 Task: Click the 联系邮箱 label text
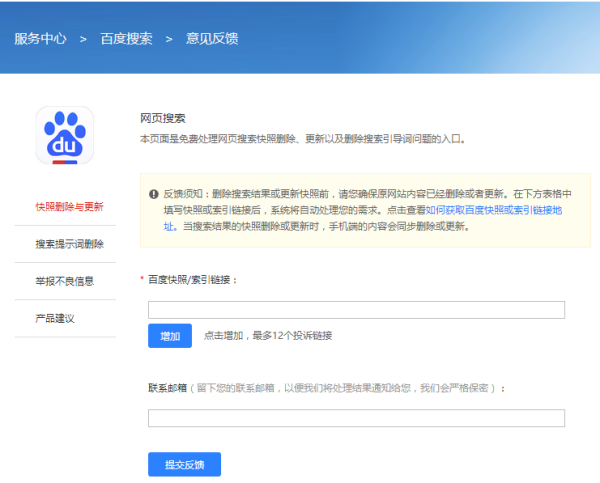tap(167, 388)
